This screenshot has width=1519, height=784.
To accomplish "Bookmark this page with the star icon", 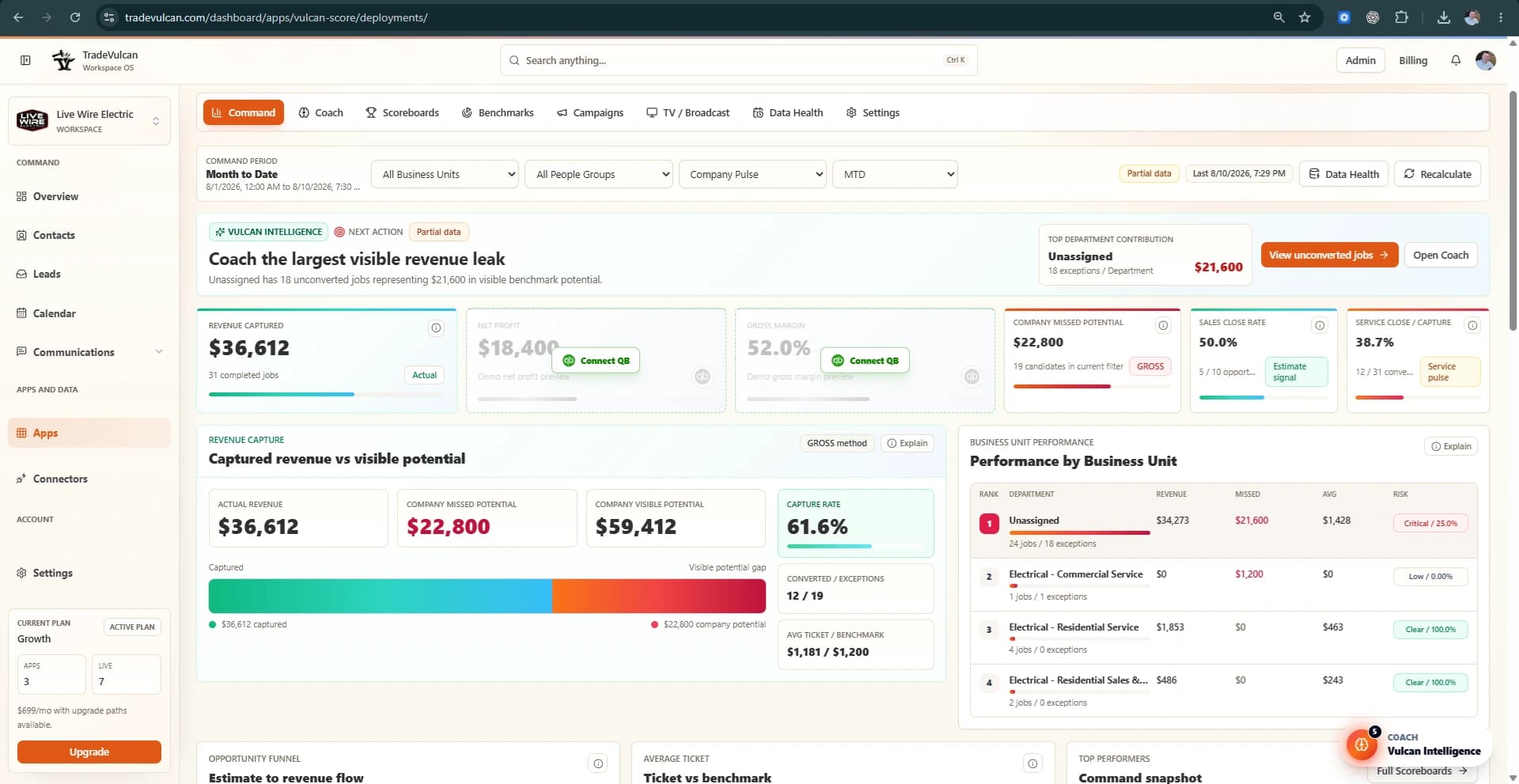I will (x=1305, y=17).
